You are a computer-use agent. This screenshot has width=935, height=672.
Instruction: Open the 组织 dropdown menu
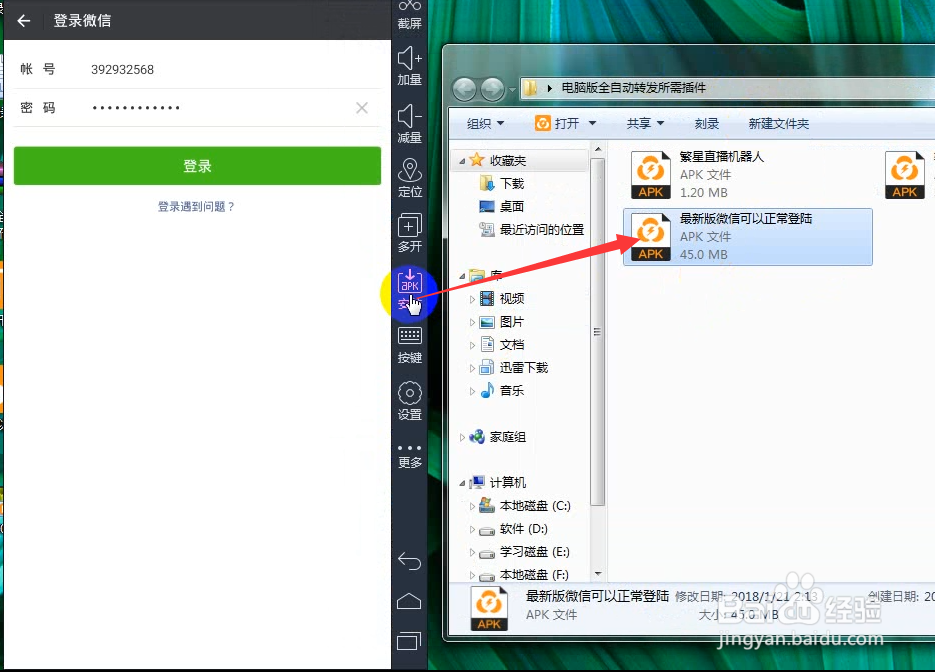click(x=485, y=123)
